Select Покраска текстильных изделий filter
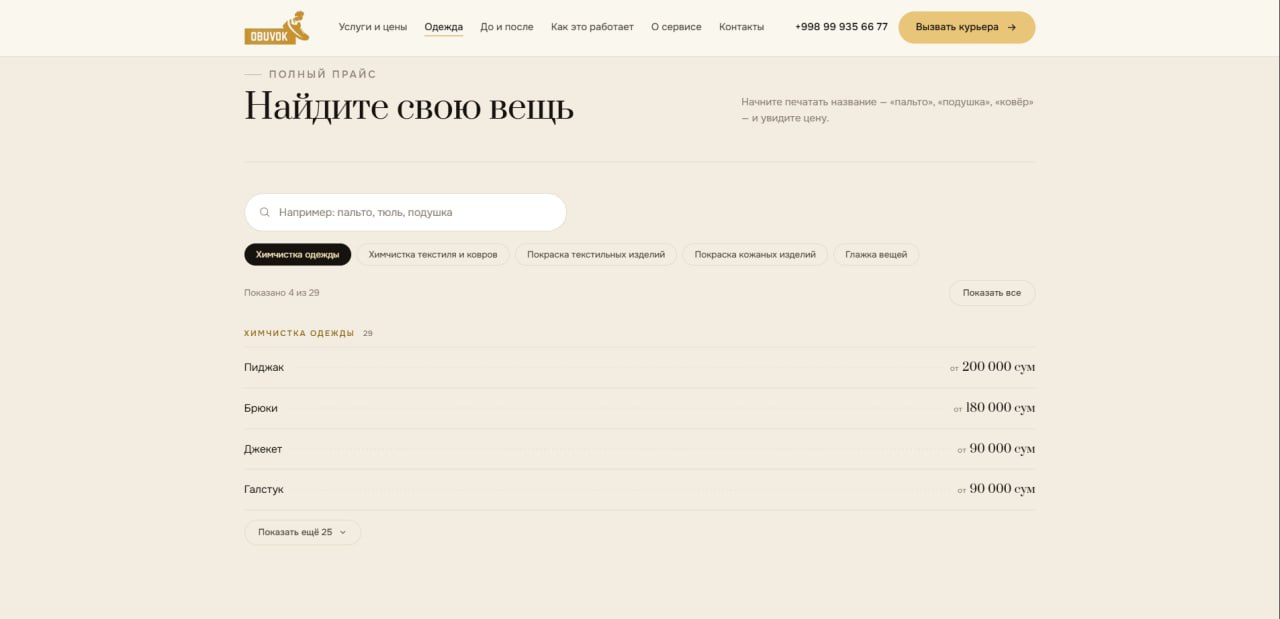The height and width of the screenshot is (619, 1280). pyautogui.click(x=596, y=255)
